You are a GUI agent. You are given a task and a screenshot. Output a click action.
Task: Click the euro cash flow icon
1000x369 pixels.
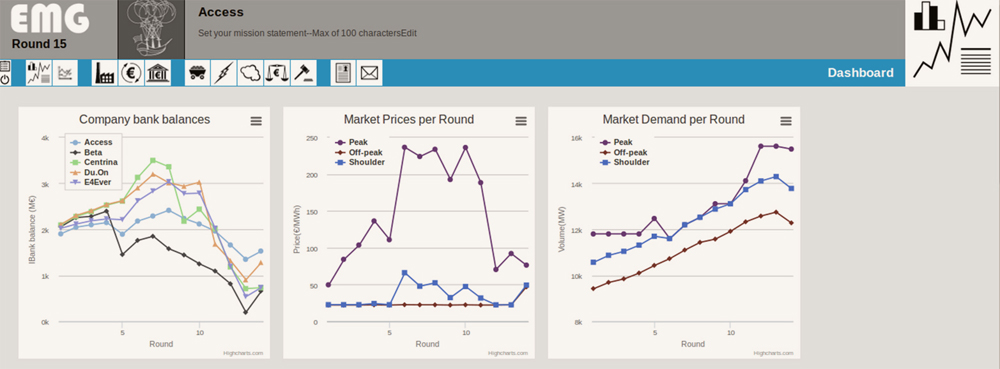pos(131,73)
